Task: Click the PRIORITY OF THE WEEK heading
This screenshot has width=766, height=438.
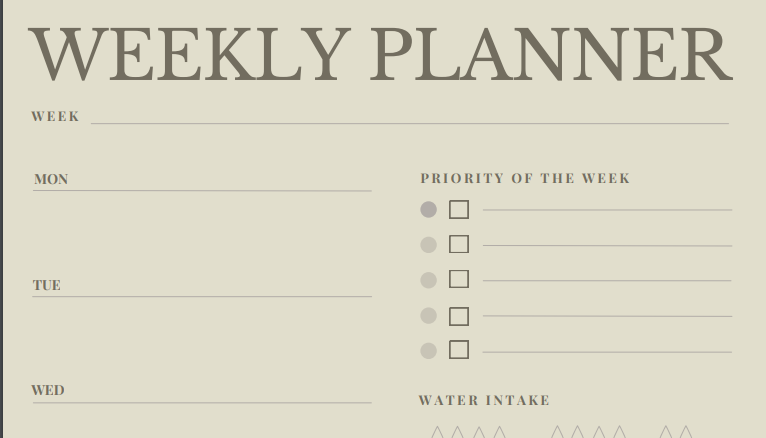Action: pos(525,179)
